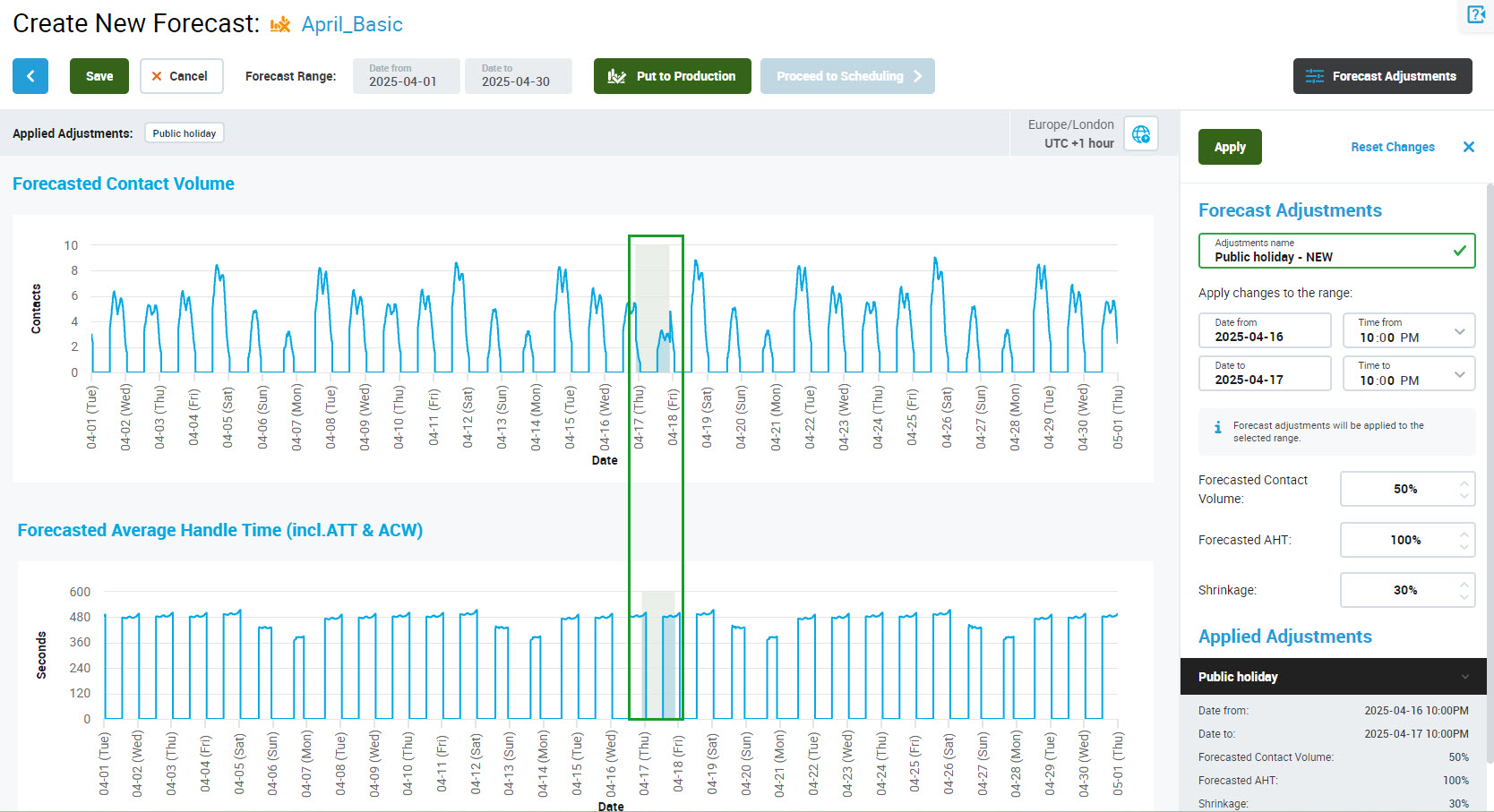Increase the Forecasted AHT percentage
Image resolution: width=1494 pixels, height=812 pixels.
[1464, 534]
